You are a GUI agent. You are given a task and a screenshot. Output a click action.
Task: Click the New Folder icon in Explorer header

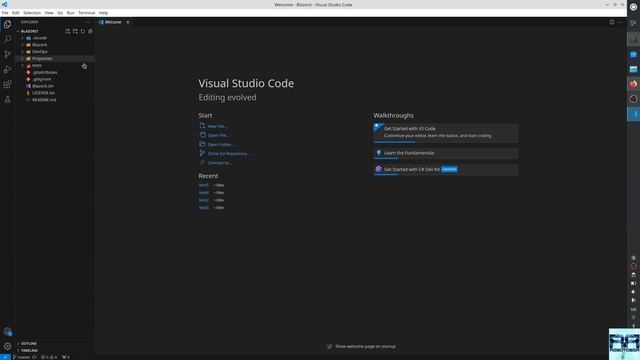click(75, 31)
